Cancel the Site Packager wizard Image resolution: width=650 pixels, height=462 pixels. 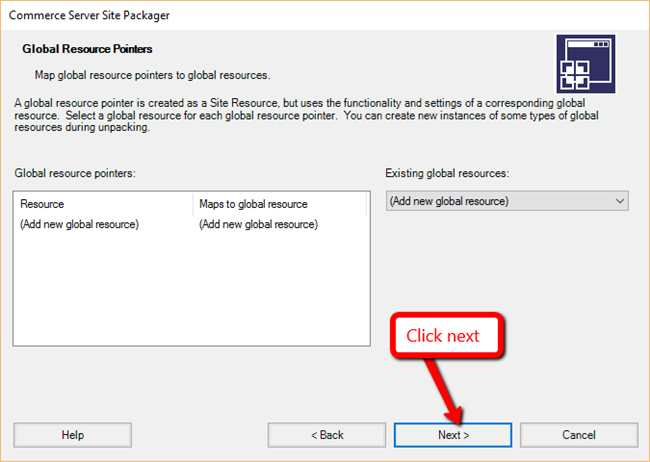pos(579,435)
